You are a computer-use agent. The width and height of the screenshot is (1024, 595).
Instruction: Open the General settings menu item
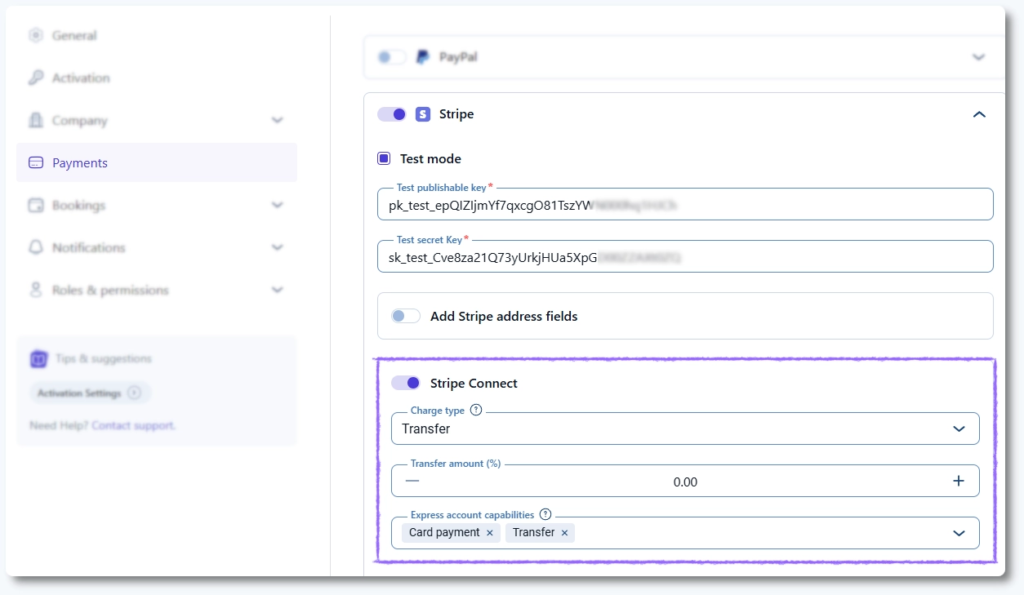tap(74, 35)
